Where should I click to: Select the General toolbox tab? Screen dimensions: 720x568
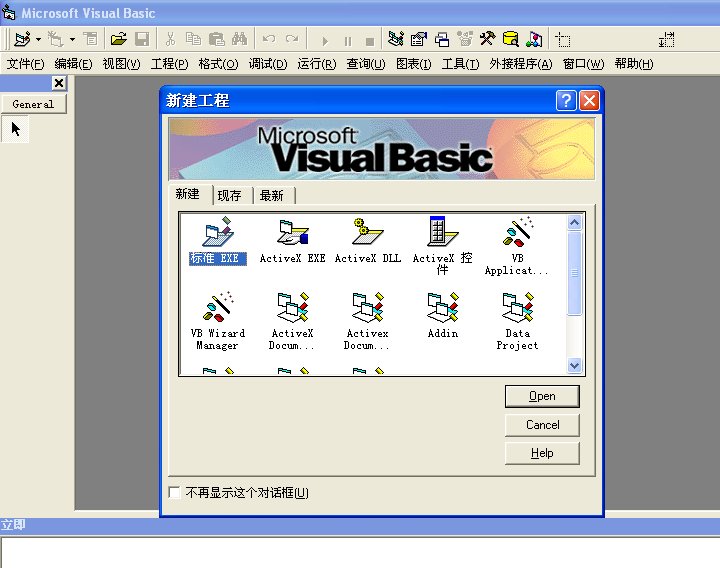point(33,104)
